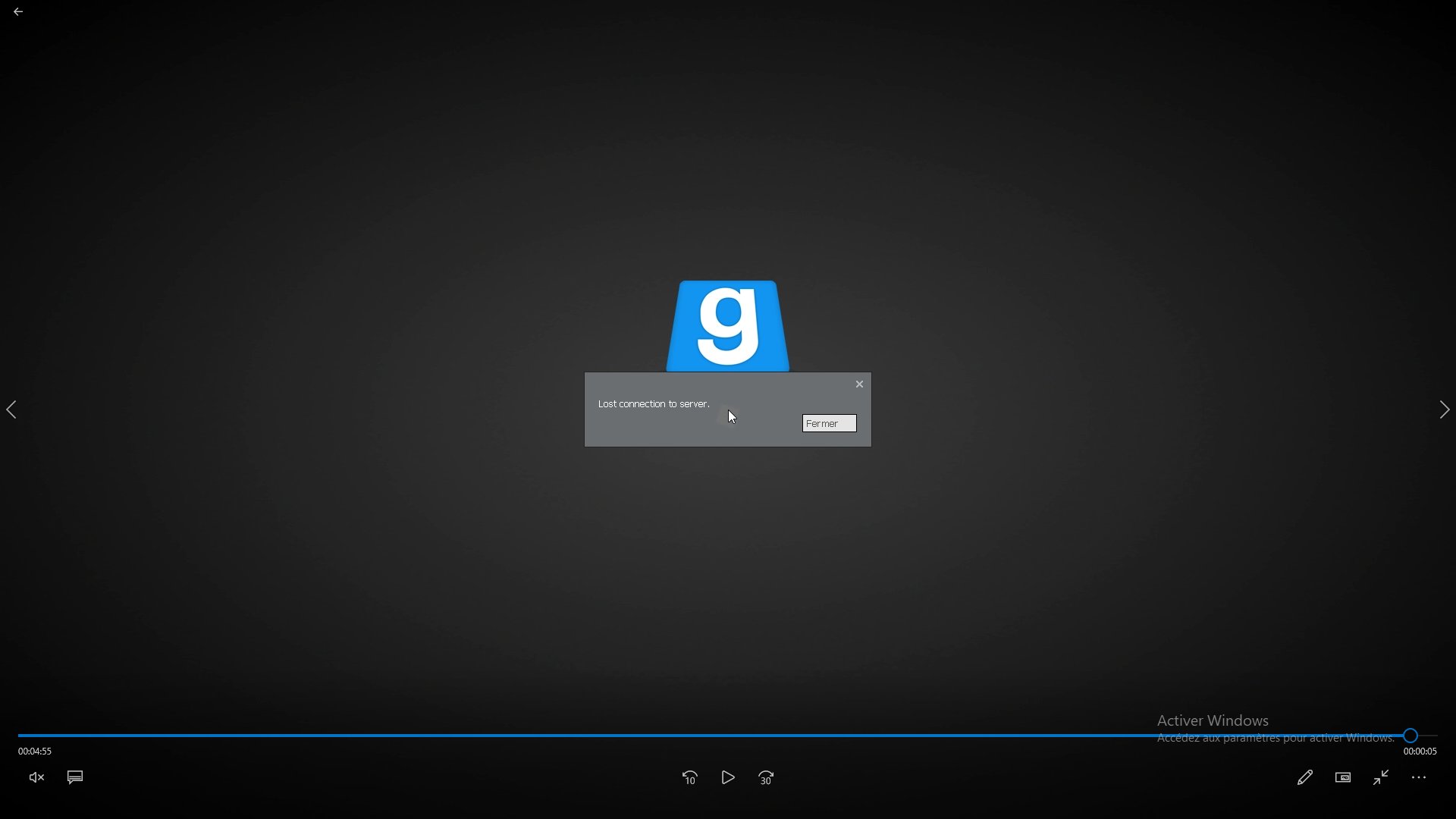This screenshot has width=1456, height=819.
Task: Click the Garry's Mod logo
Action: point(728,326)
